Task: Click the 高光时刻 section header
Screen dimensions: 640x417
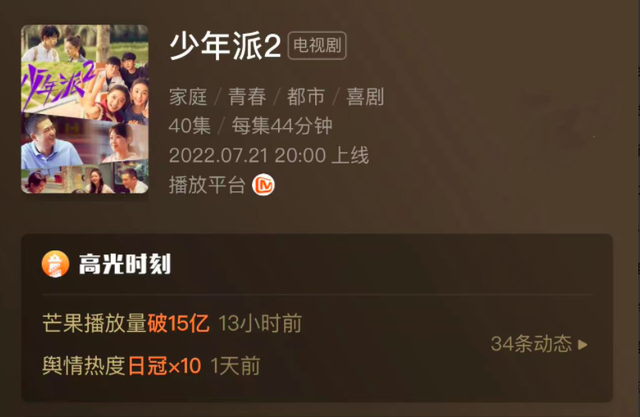Action: [124, 264]
